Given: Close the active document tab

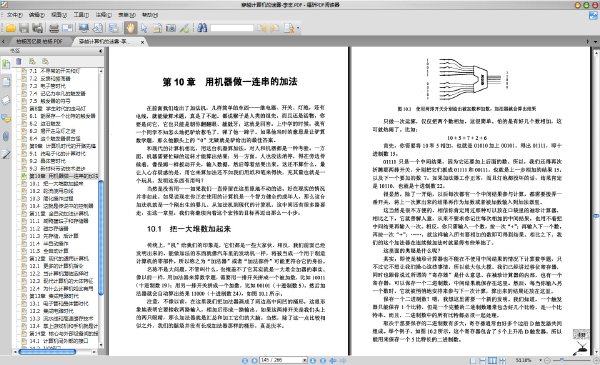Looking at the screenshot, I should (142, 42).
